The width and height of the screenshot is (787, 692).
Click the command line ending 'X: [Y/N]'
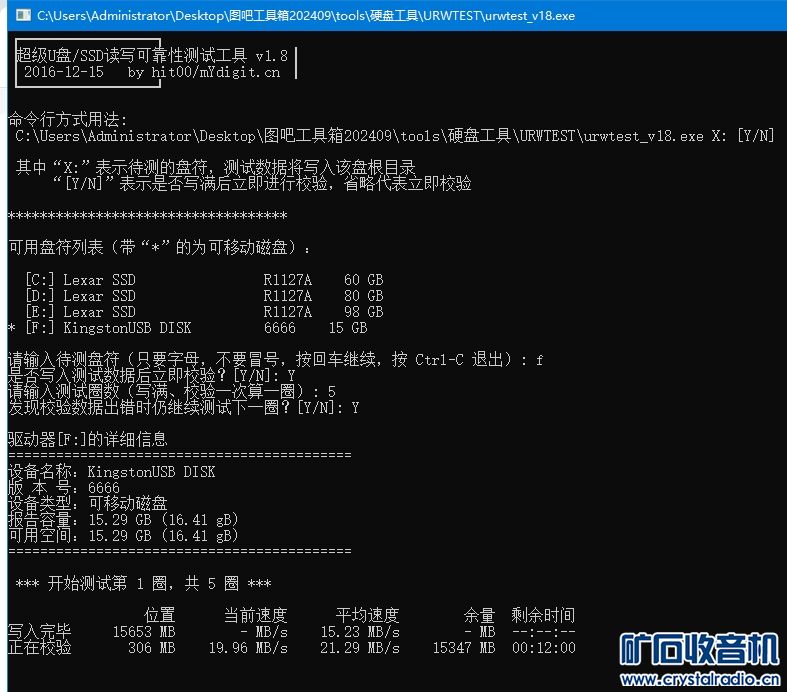pos(395,136)
